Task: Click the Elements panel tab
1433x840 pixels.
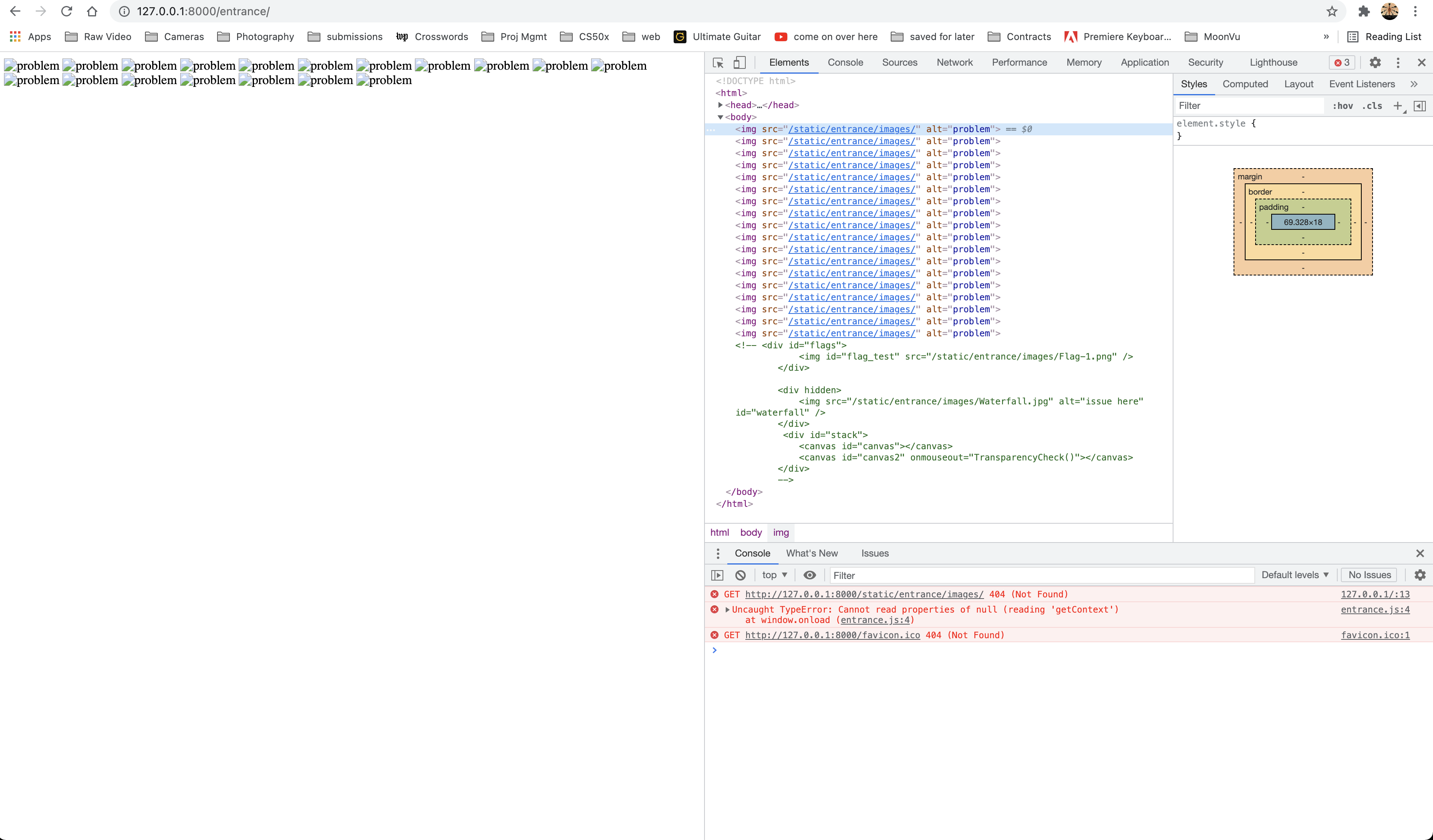Action: click(x=789, y=62)
